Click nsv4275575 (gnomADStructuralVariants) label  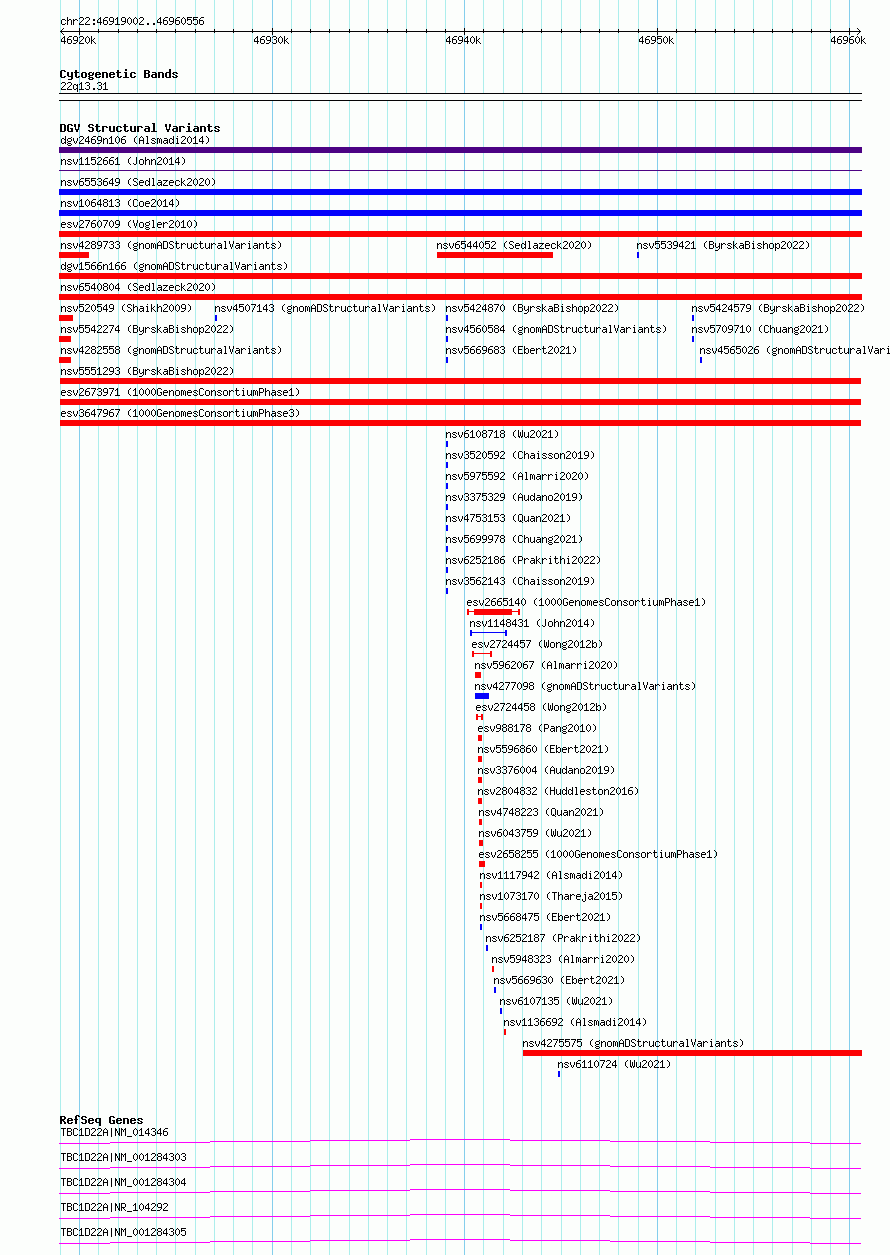tap(634, 1044)
